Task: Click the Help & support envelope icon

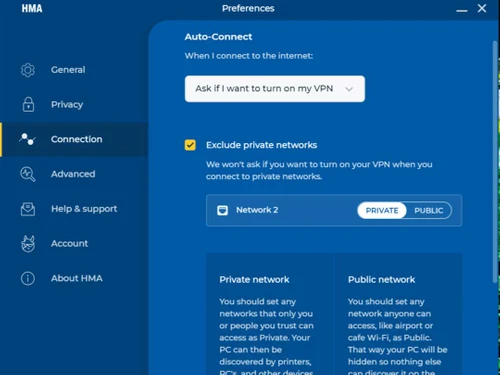Action: [x=28, y=209]
